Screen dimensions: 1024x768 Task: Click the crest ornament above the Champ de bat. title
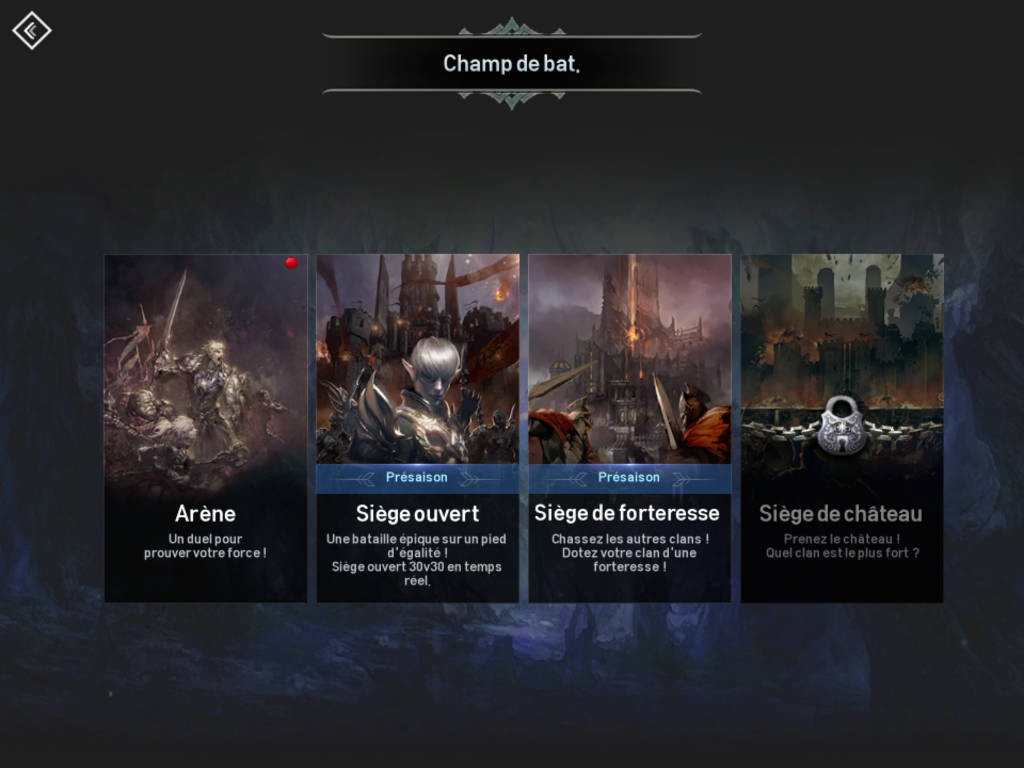(x=512, y=27)
